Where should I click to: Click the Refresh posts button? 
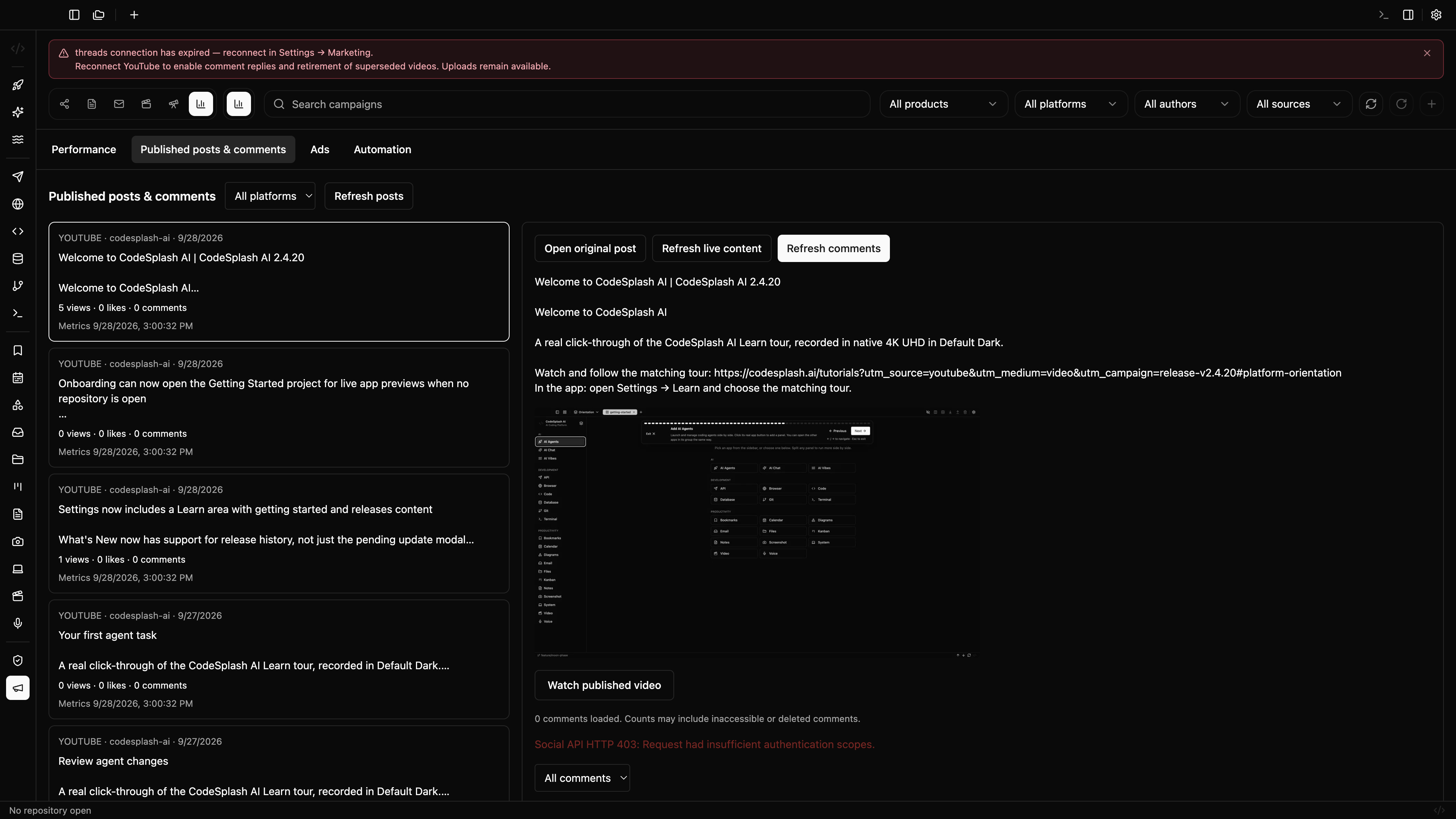369,196
